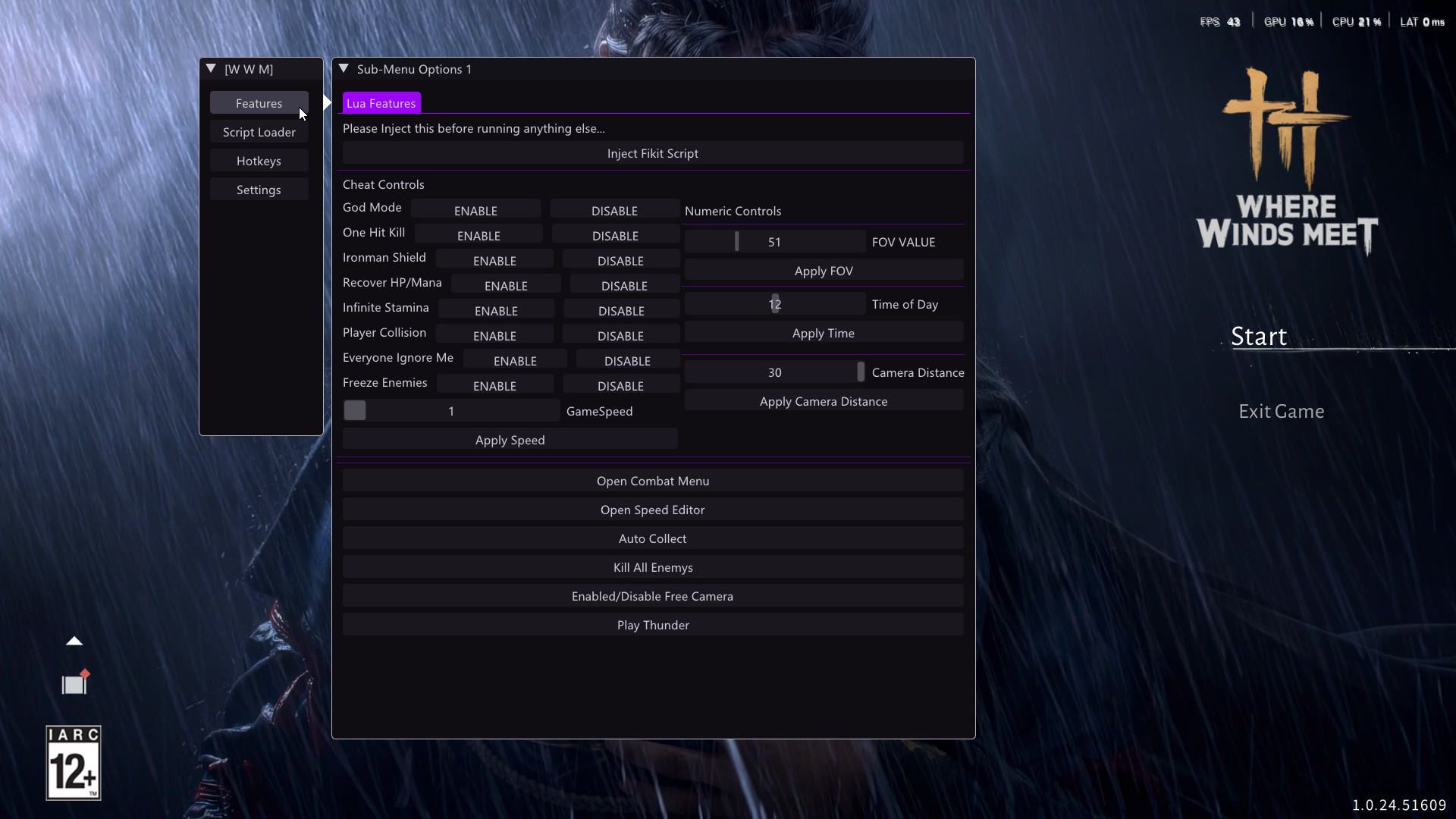
Task: Open the Script Loader section
Action: [259, 132]
